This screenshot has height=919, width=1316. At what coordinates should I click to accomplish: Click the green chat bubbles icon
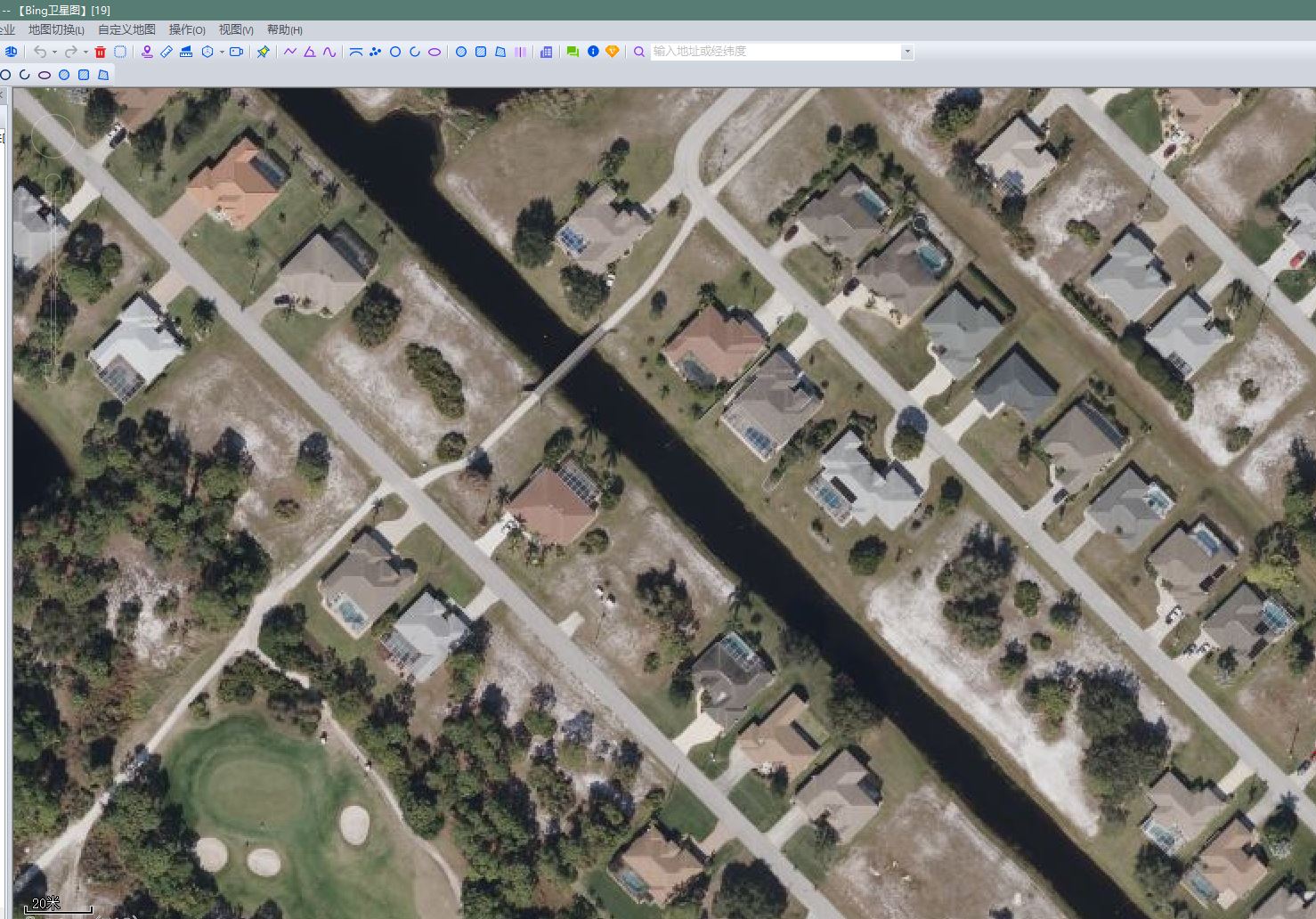tap(573, 53)
